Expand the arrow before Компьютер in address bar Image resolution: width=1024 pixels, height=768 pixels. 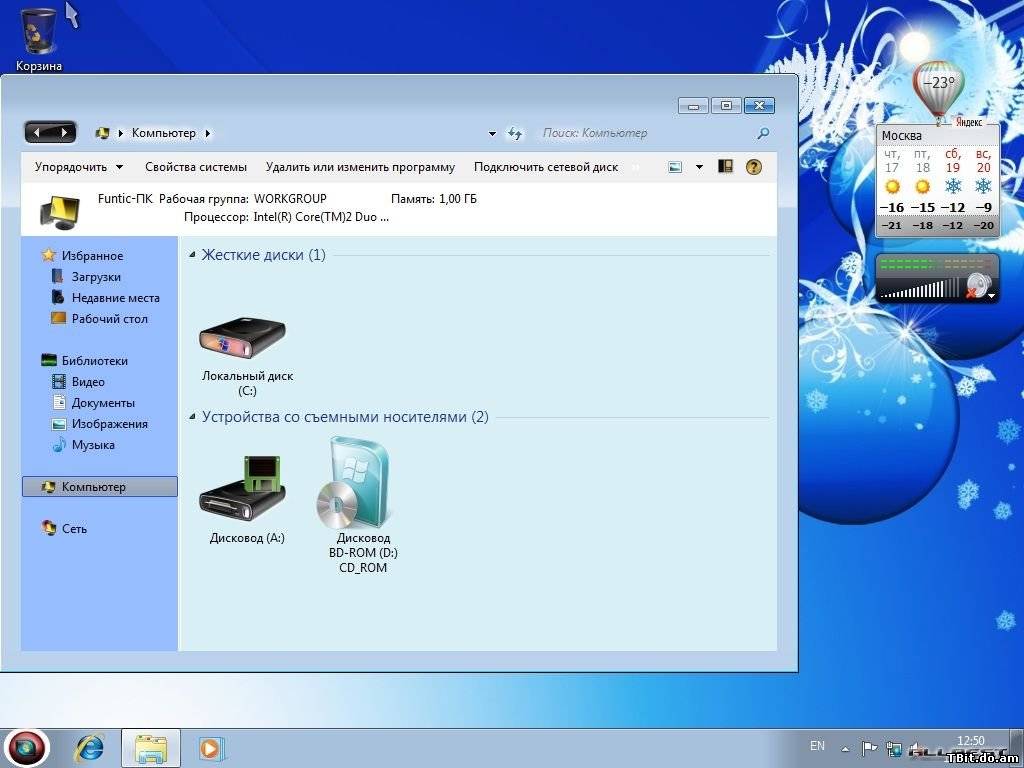[x=121, y=133]
